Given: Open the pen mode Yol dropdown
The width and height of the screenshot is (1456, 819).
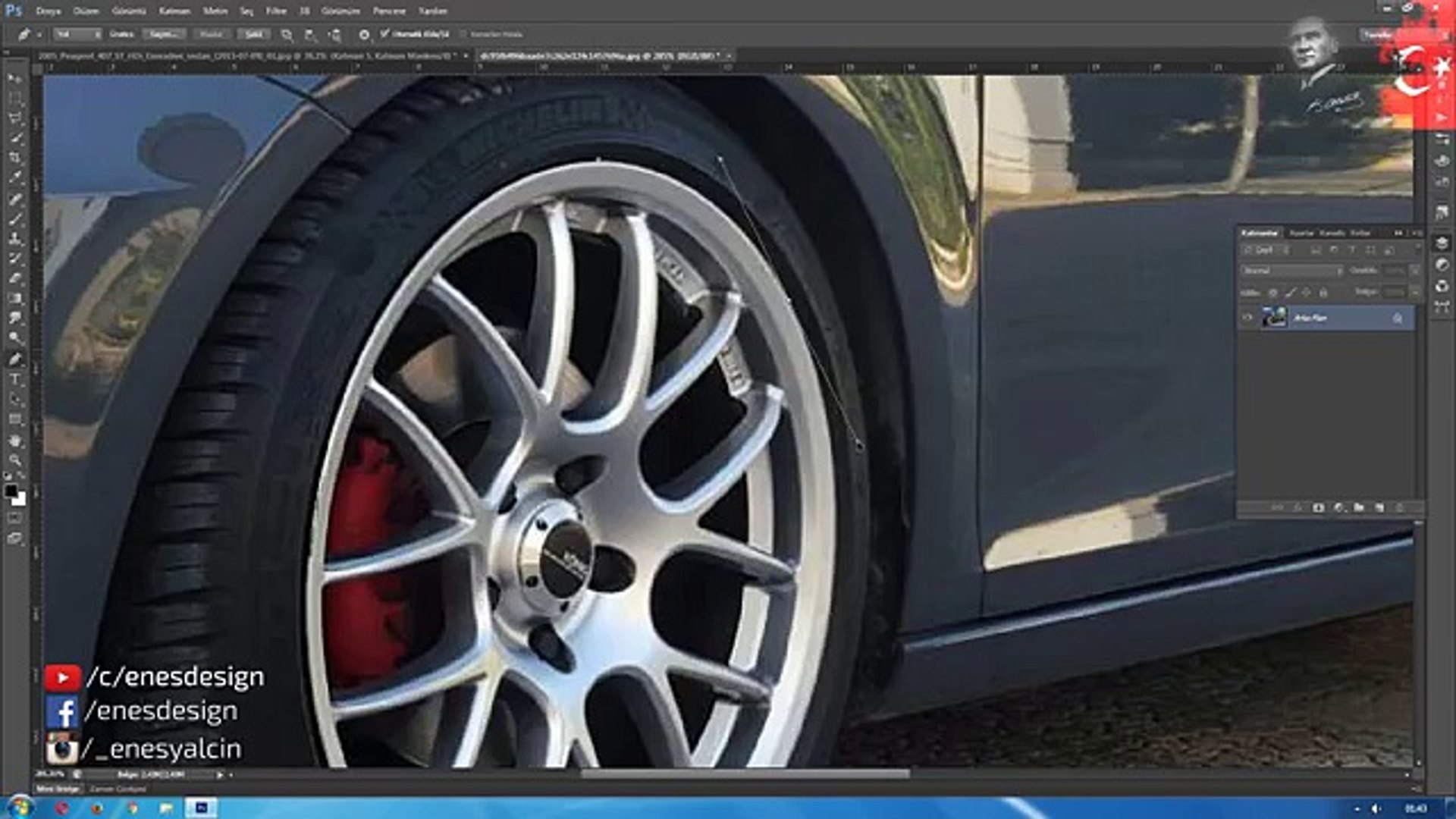Looking at the screenshot, I should pos(77,34).
